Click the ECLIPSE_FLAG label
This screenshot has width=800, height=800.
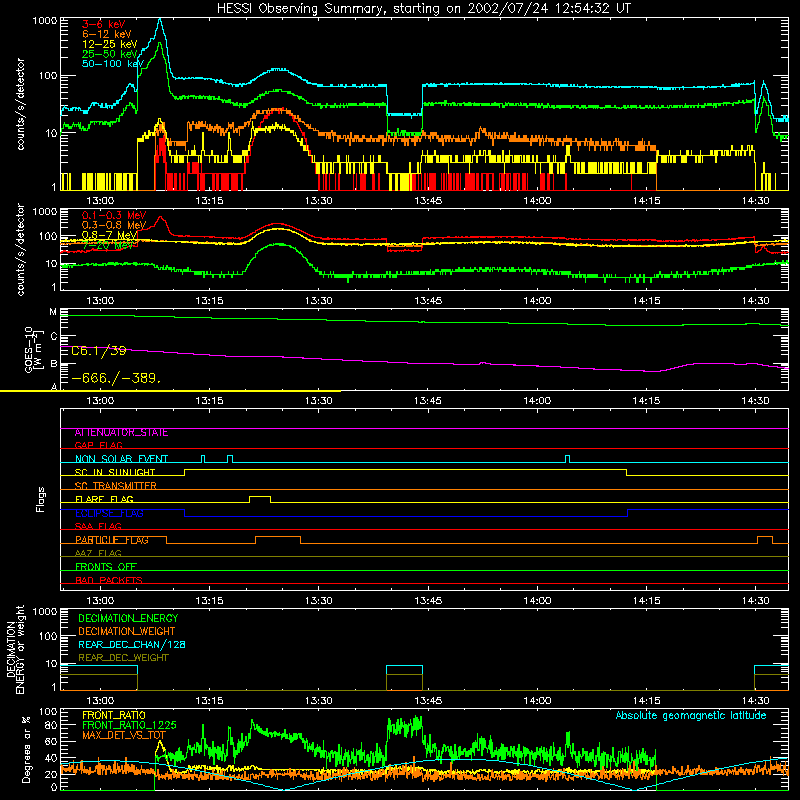[109, 513]
